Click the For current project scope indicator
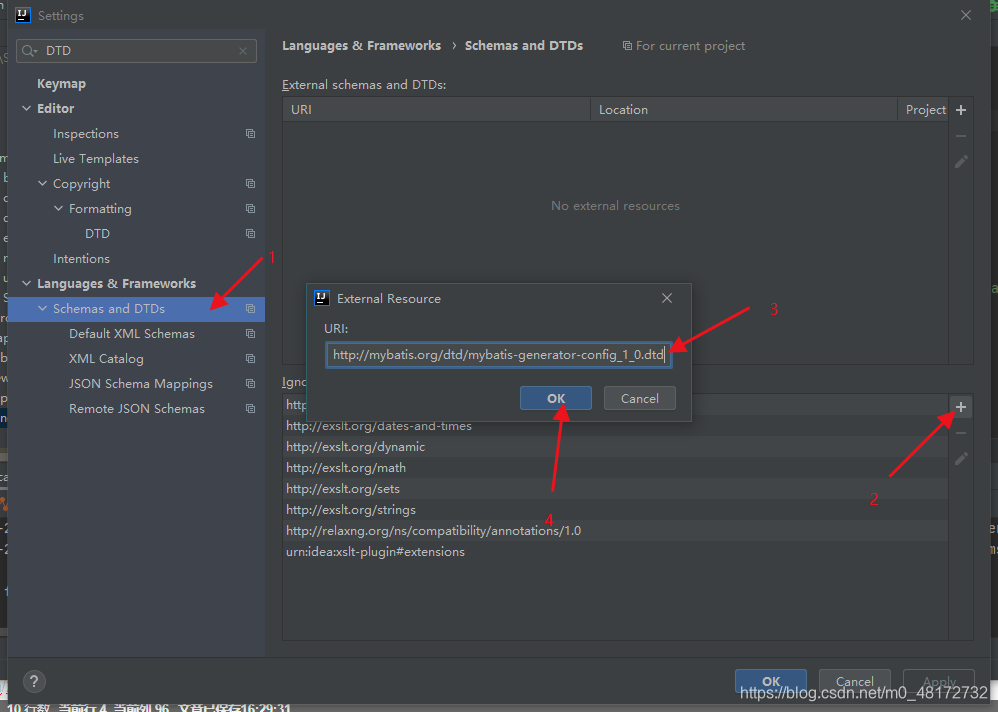998x712 pixels. click(684, 45)
